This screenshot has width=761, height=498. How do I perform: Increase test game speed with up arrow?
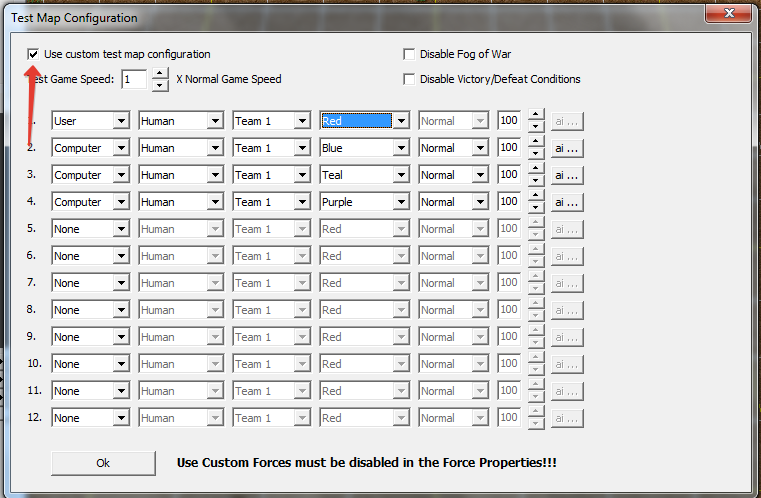coord(160,74)
